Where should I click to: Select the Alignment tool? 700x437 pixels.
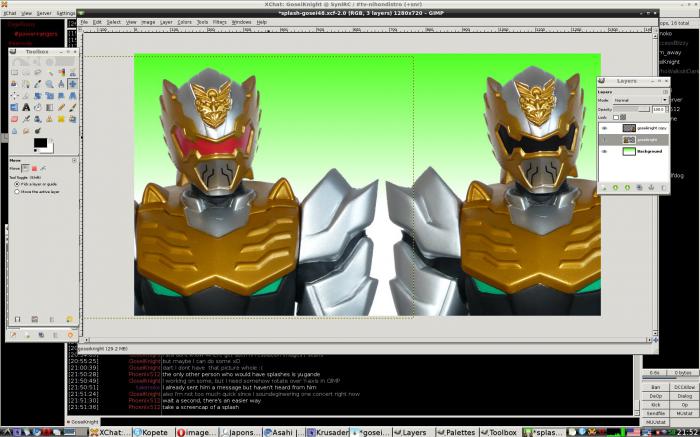coord(14,96)
